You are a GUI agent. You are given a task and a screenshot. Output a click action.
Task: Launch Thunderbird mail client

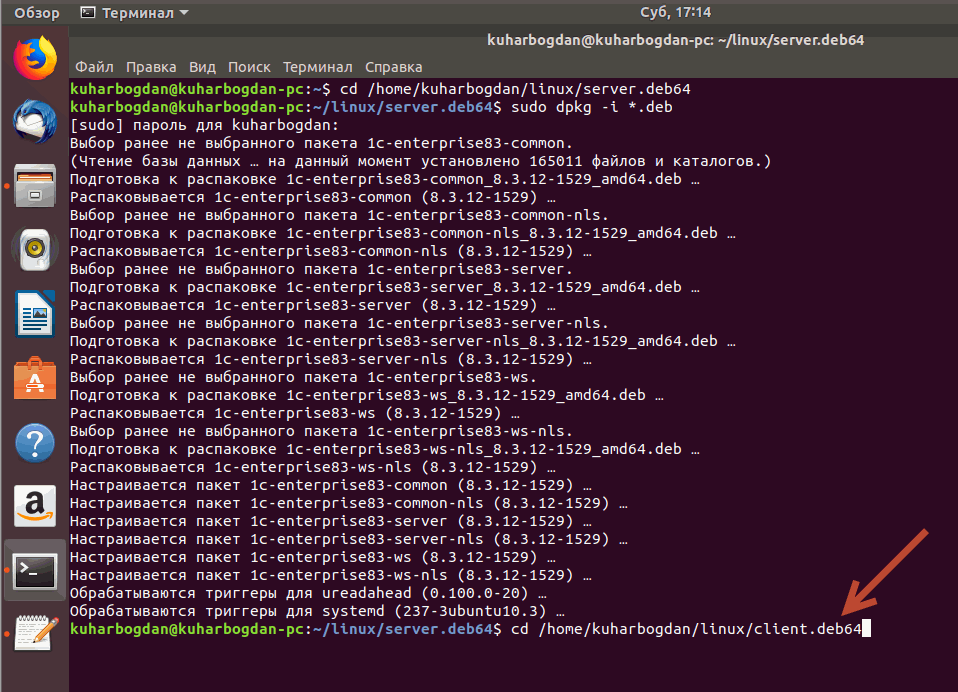[x=34, y=122]
